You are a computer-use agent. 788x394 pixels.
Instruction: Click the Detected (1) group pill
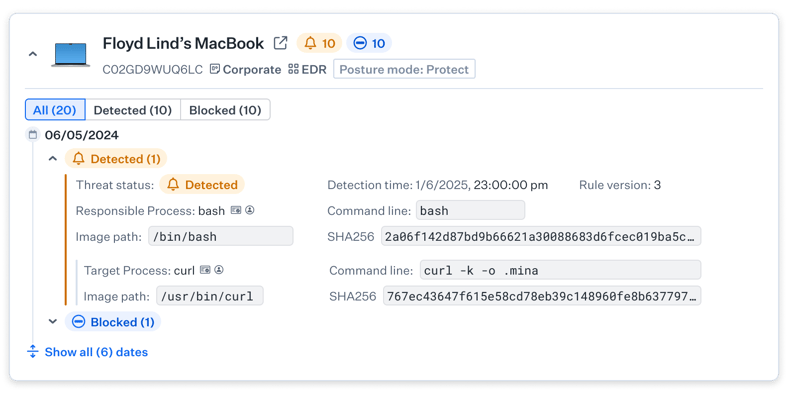pos(116,159)
